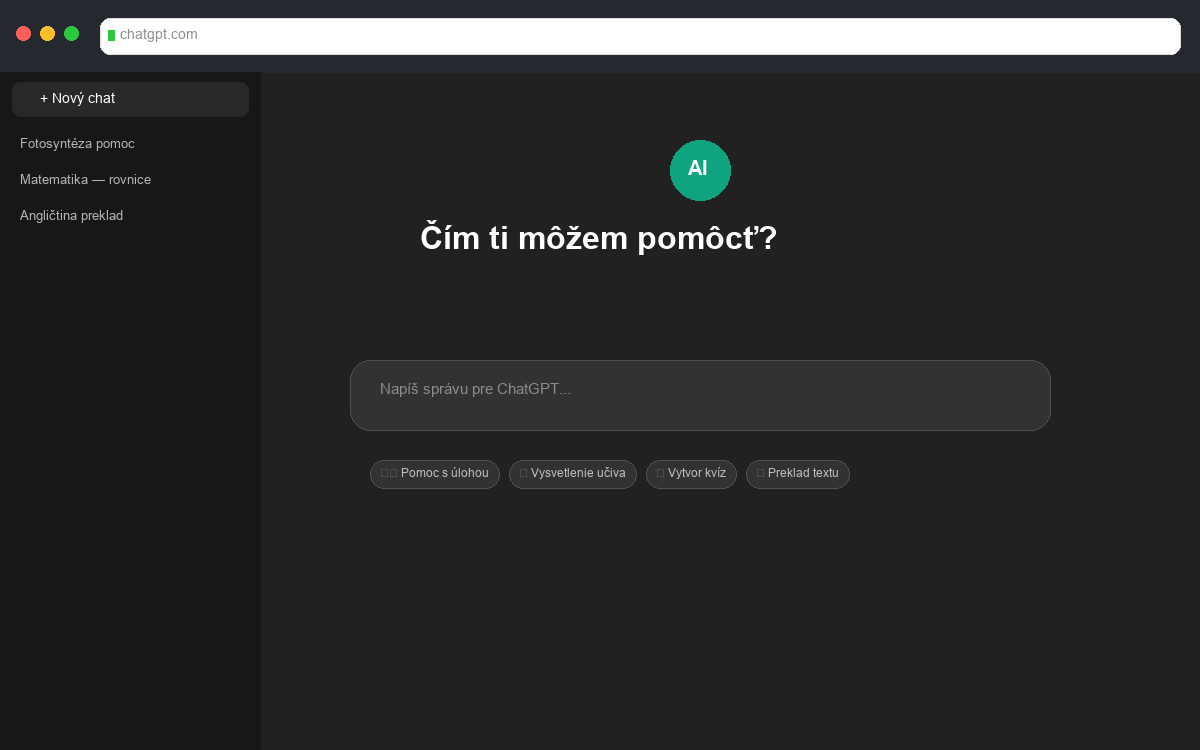Click the green security indicator in the address bar
Viewport: 1200px width, 750px height.
113,35
